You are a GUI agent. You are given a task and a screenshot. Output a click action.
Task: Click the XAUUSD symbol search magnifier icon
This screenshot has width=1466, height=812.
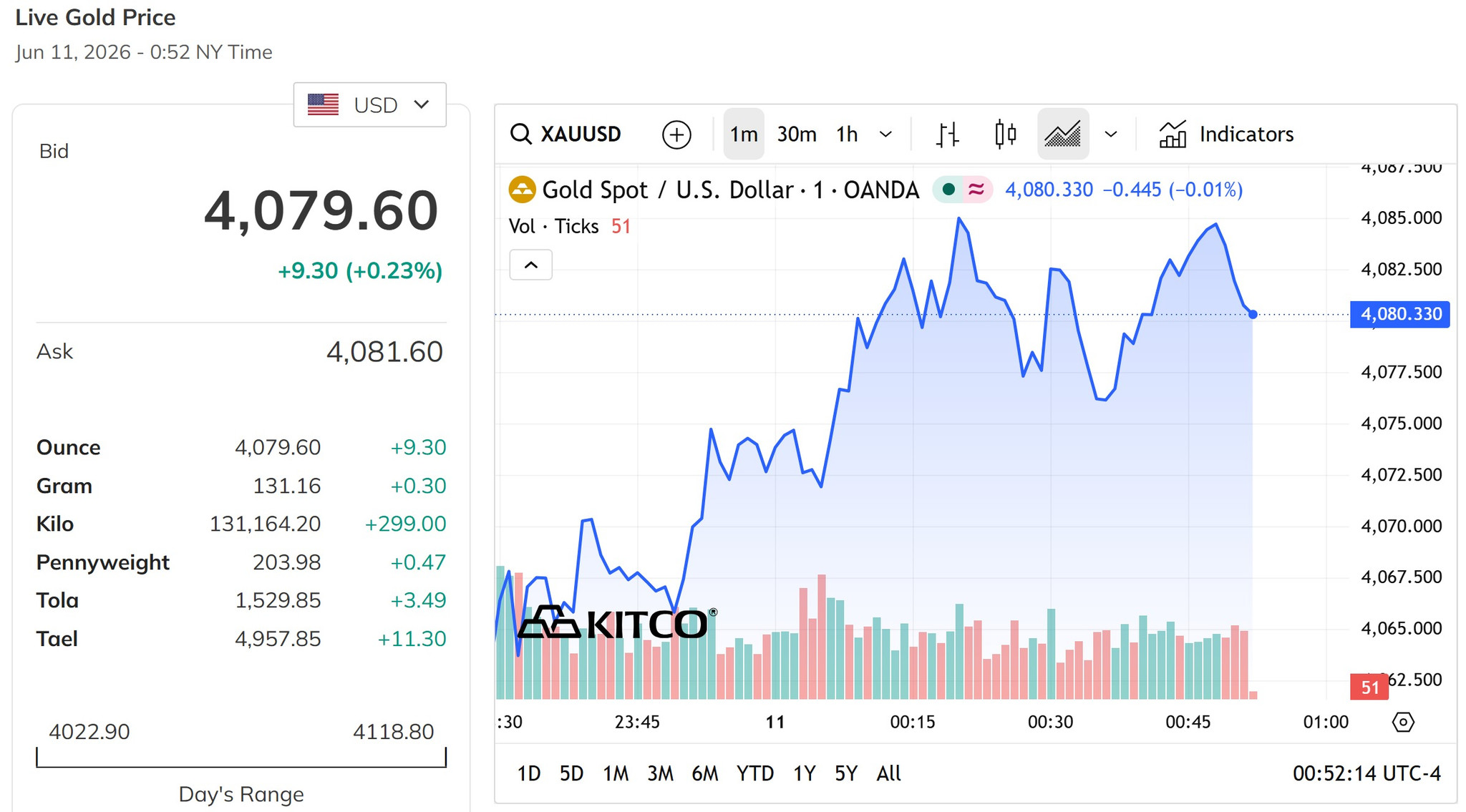coord(520,134)
